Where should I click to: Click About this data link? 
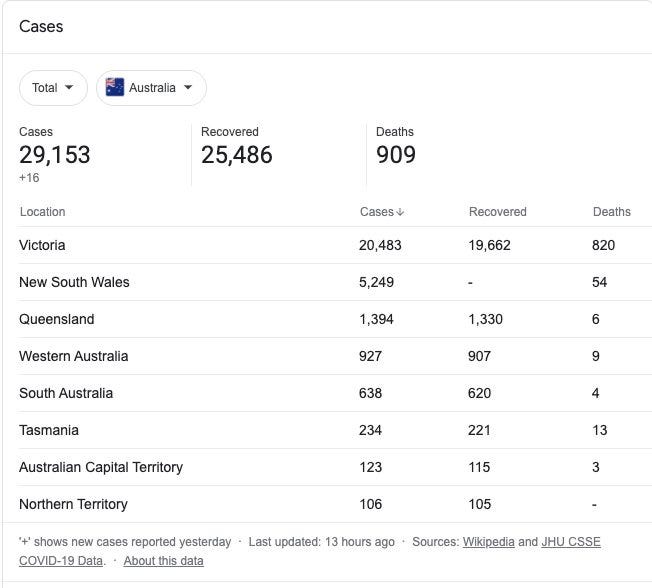pos(163,561)
